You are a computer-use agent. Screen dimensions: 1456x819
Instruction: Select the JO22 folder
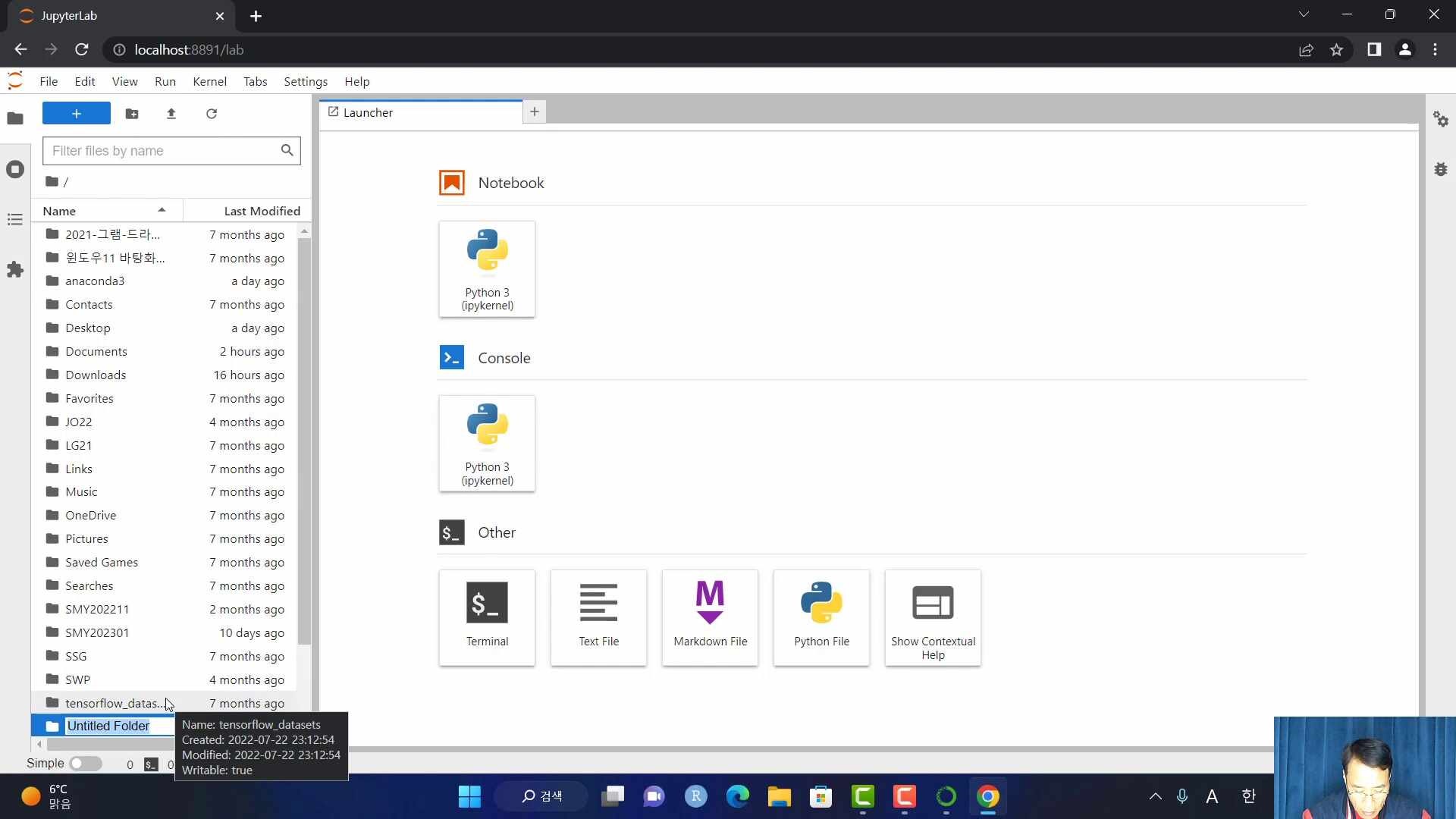tap(165, 422)
